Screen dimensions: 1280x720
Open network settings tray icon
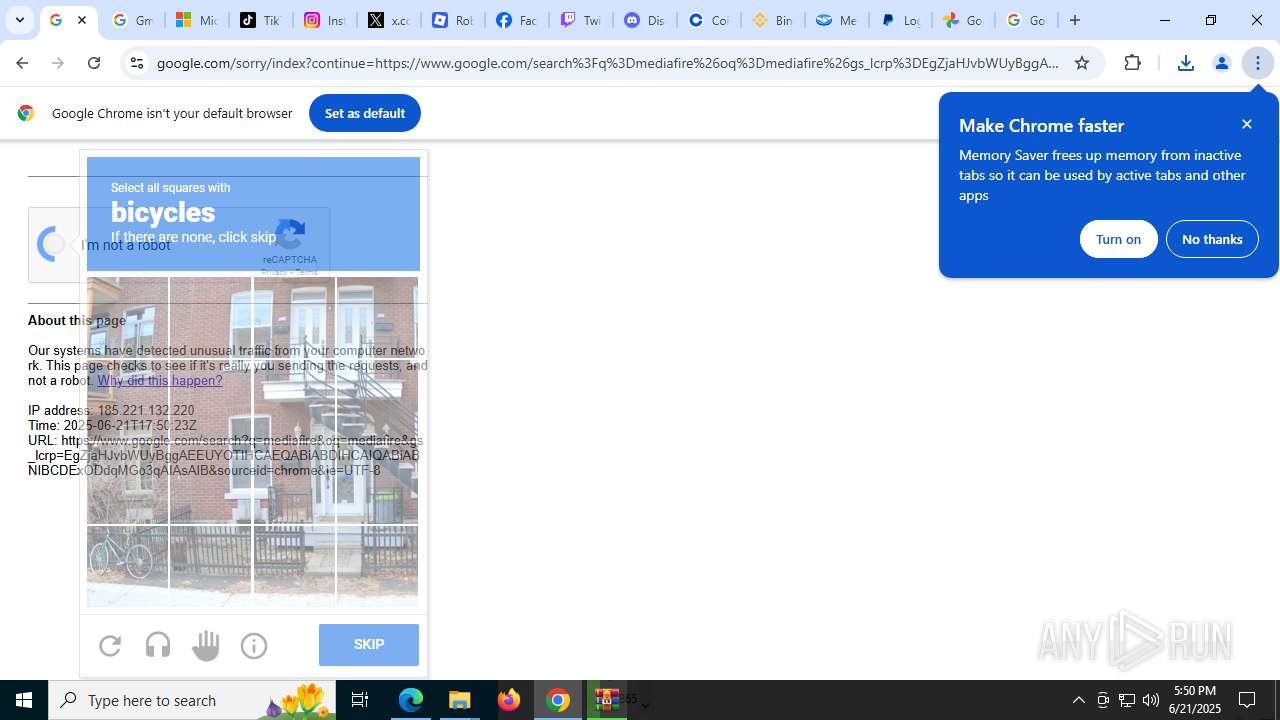point(1127,700)
